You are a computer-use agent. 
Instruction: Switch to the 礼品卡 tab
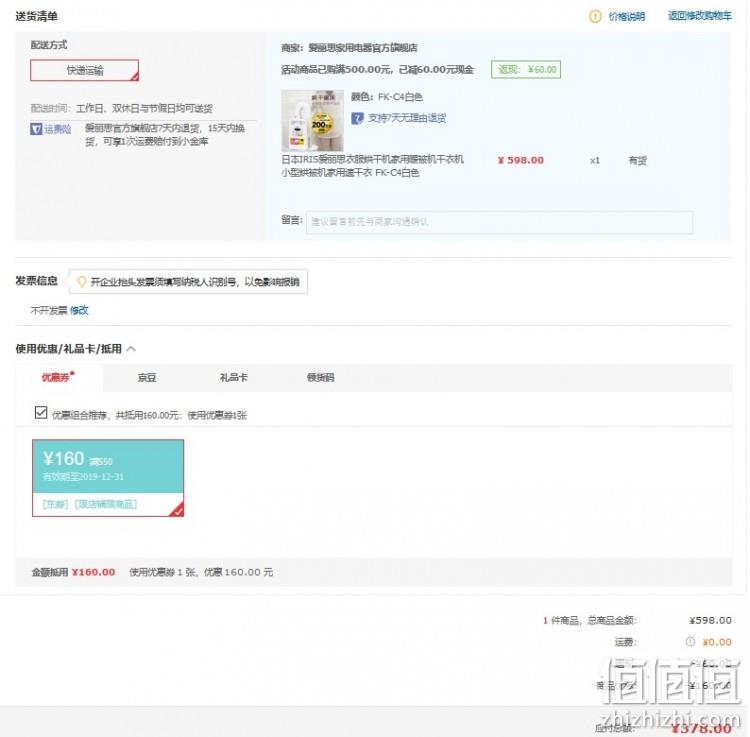point(234,378)
